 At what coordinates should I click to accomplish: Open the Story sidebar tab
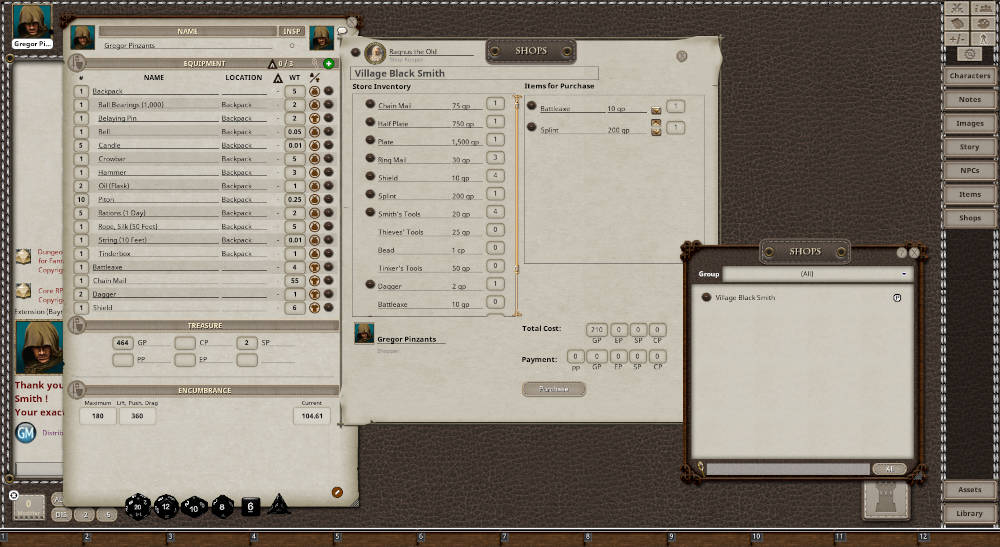tap(969, 147)
